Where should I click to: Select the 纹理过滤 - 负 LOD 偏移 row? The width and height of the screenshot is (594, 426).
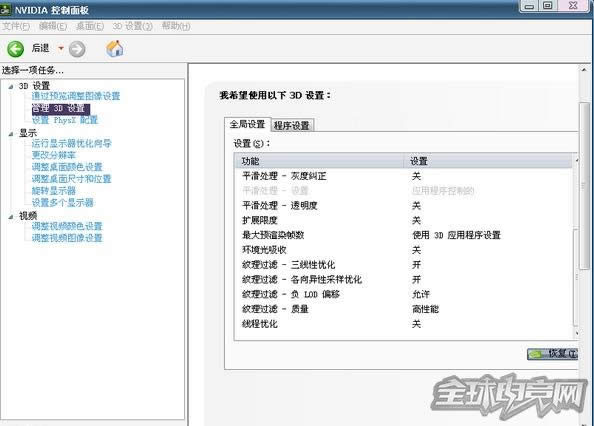tap(403, 294)
